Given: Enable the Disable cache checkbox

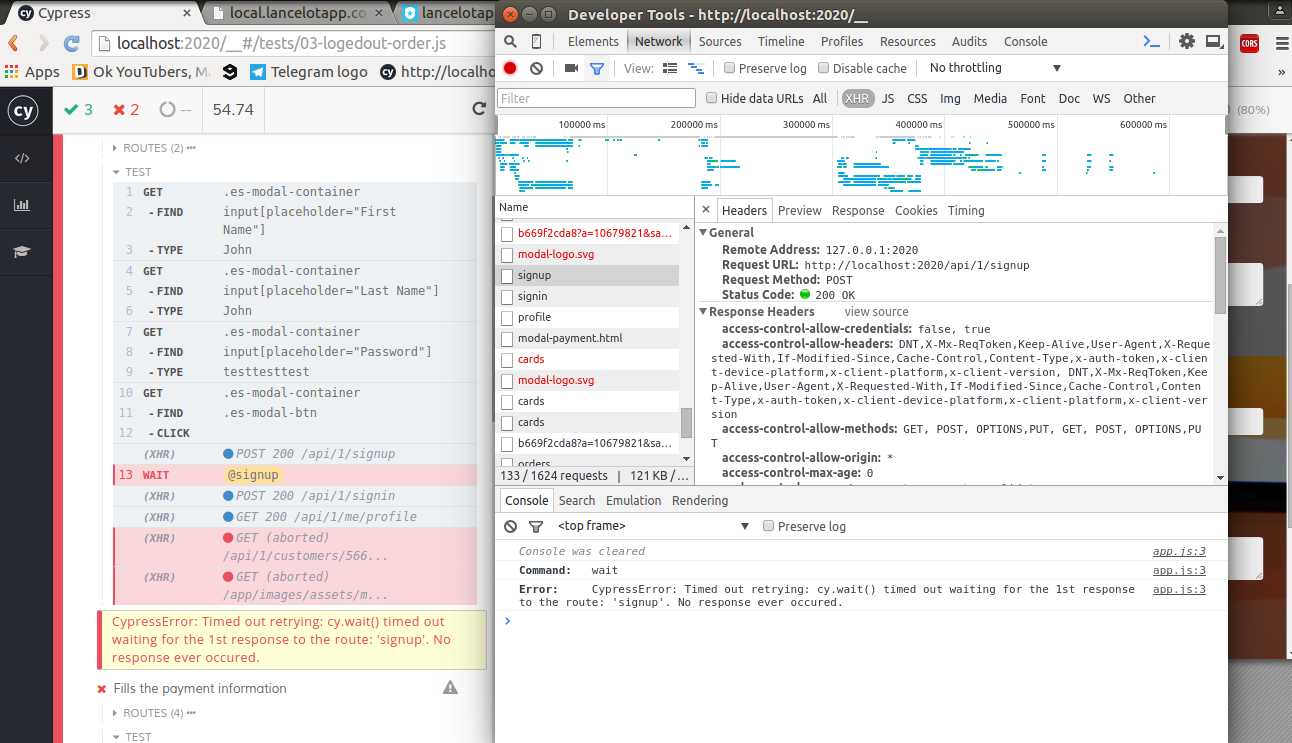Looking at the screenshot, I should 824,68.
